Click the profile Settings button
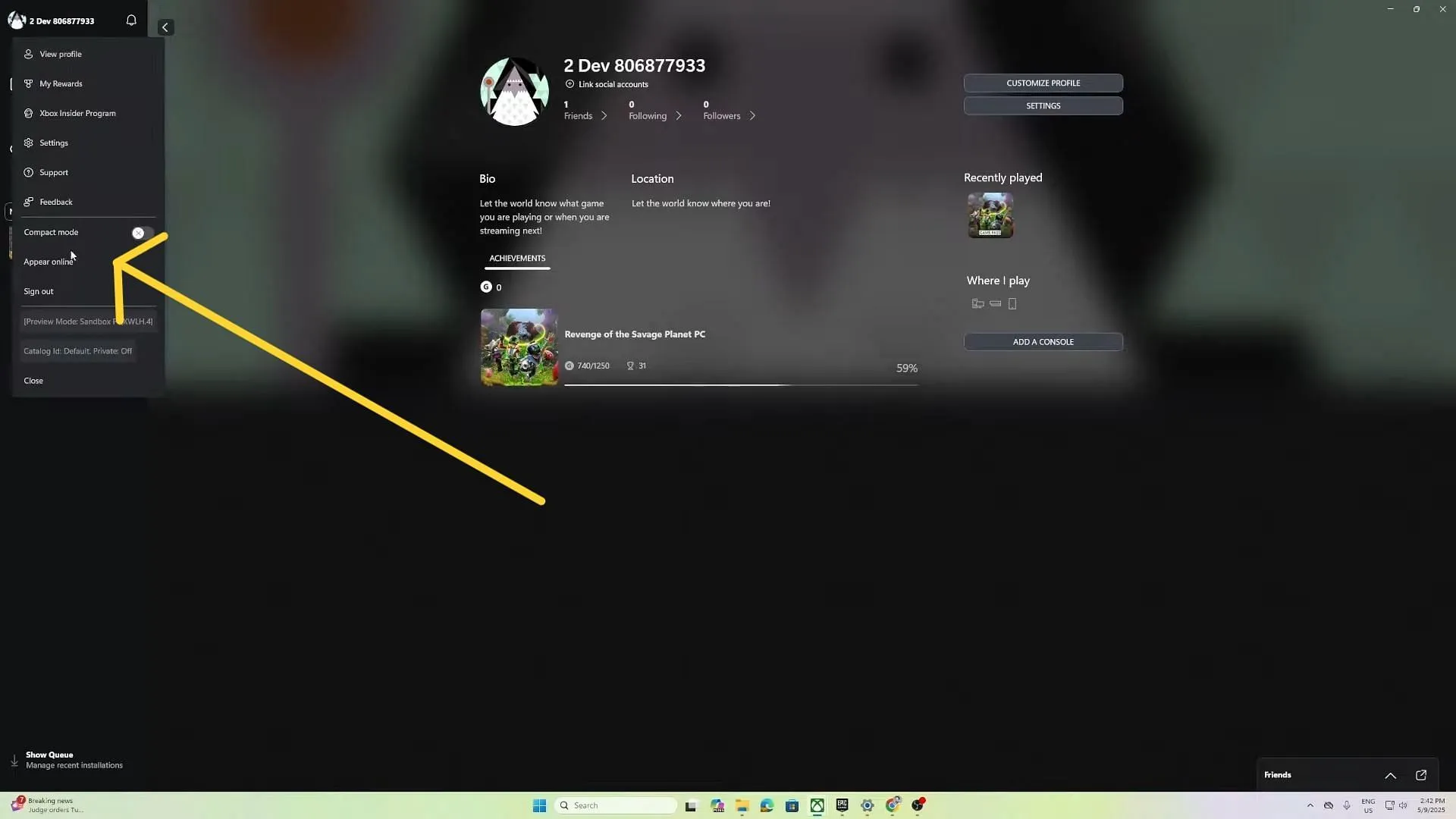1456x819 pixels. (x=1043, y=105)
